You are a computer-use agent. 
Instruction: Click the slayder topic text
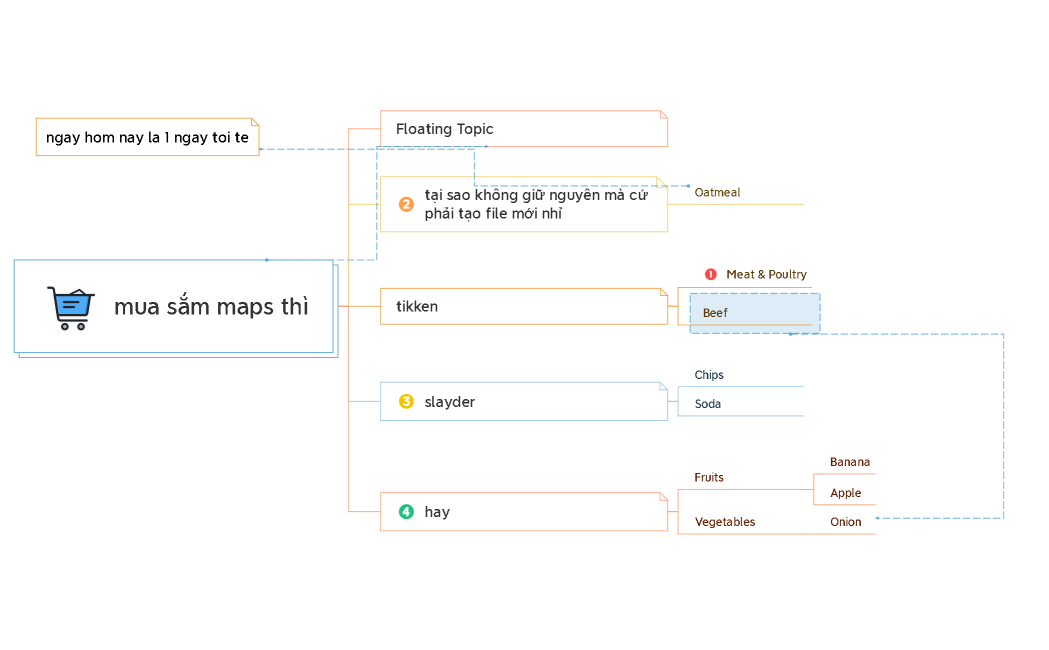point(449,402)
